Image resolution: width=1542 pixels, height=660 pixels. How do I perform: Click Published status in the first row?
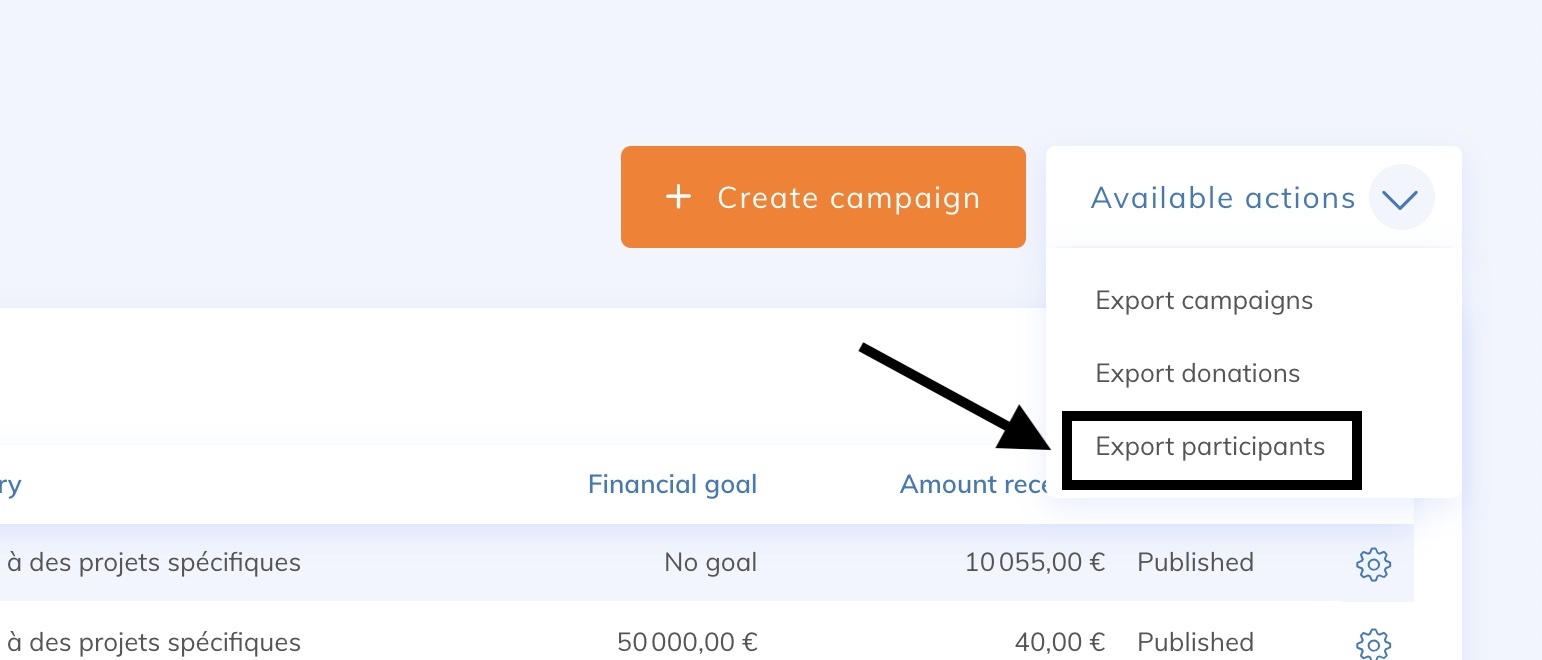tap(1195, 563)
